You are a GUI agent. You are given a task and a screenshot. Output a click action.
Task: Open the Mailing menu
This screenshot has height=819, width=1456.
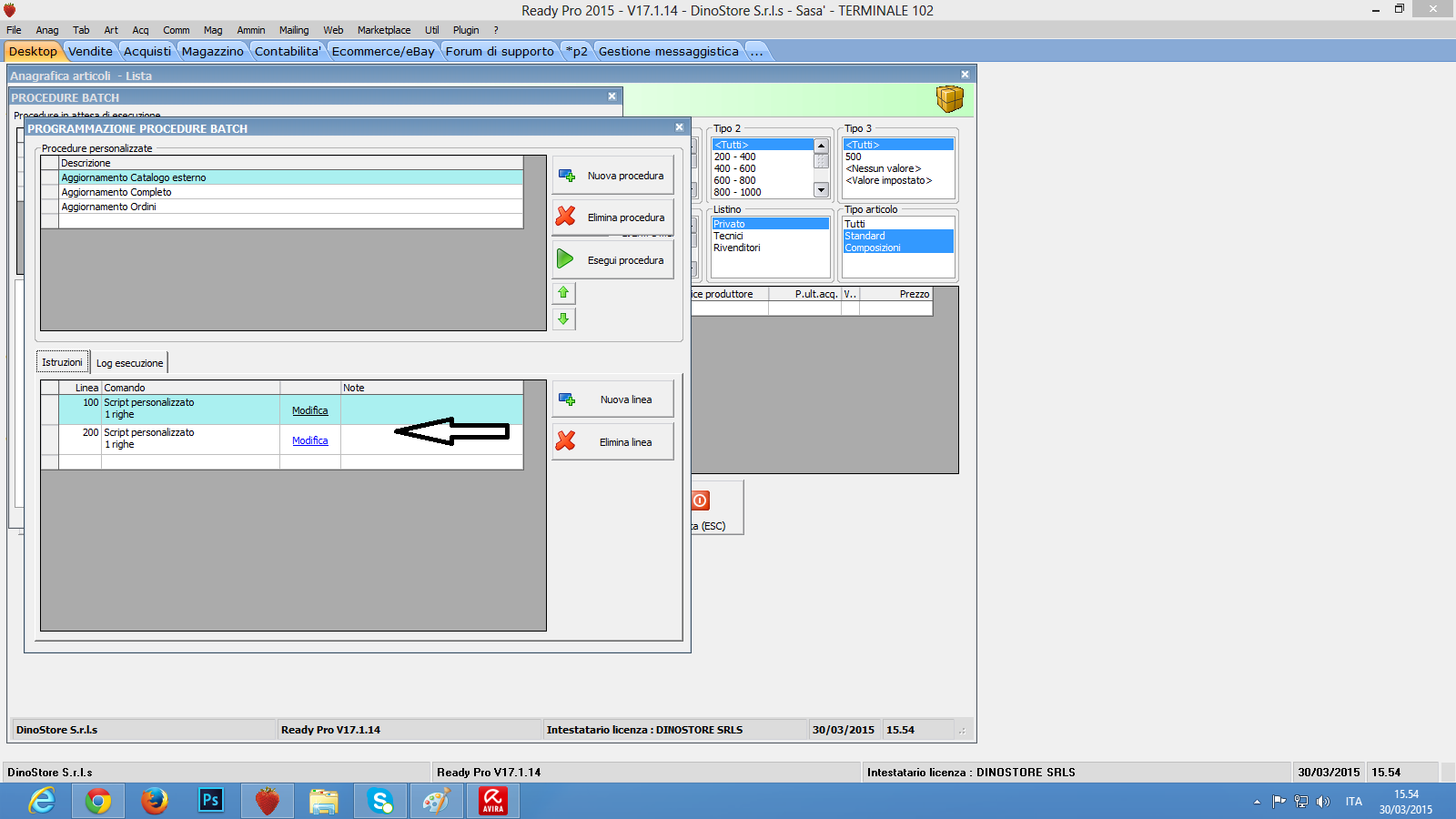[x=294, y=30]
